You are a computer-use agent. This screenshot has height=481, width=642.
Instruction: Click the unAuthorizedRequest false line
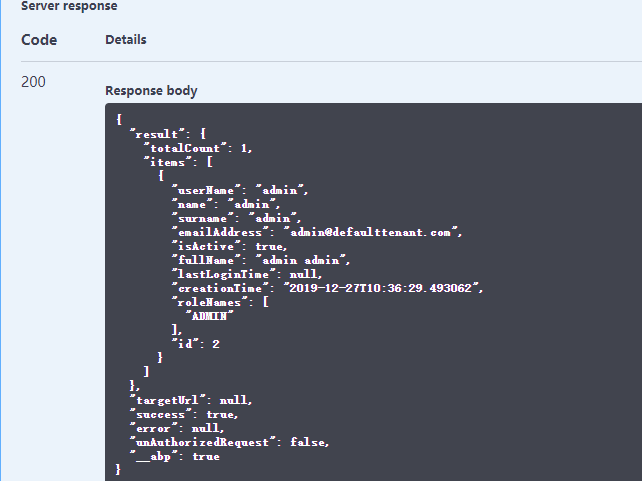(x=229, y=442)
